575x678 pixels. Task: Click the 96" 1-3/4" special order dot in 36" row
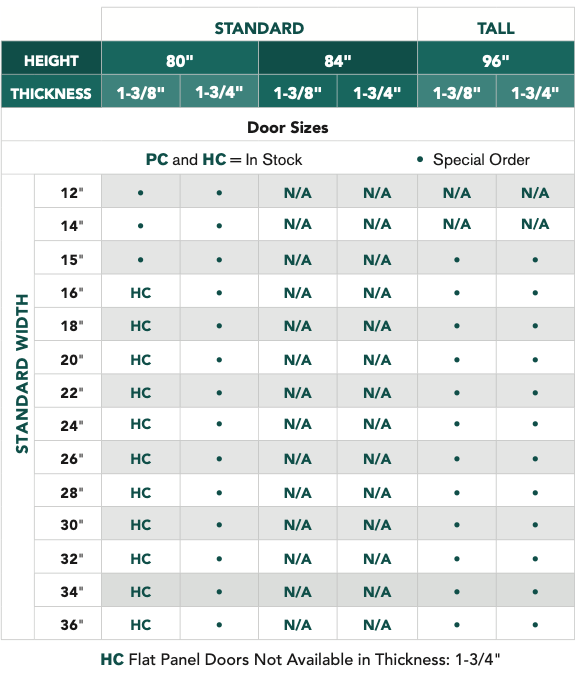[x=535, y=625]
